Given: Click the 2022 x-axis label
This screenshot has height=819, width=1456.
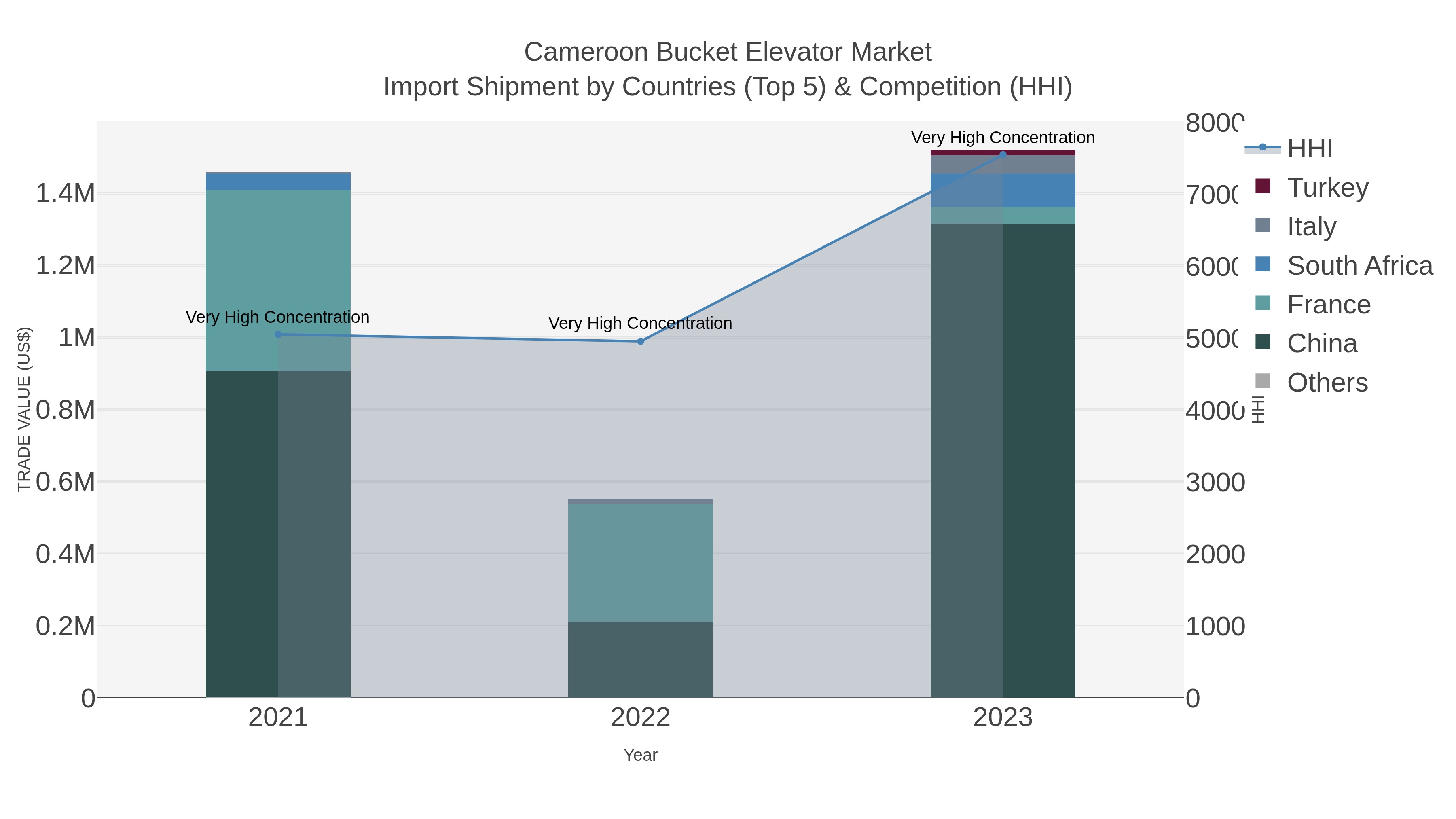Looking at the screenshot, I should pyautogui.click(x=640, y=718).
